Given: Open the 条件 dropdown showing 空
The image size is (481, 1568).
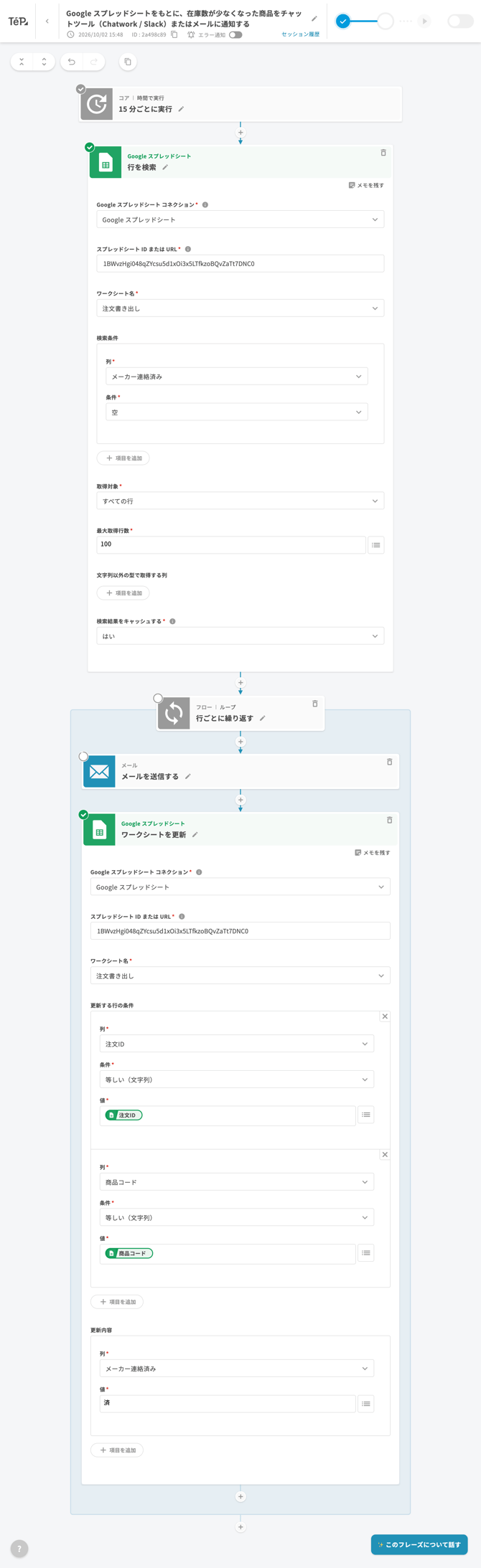Looking at the screenshot, I should point(237,412).
